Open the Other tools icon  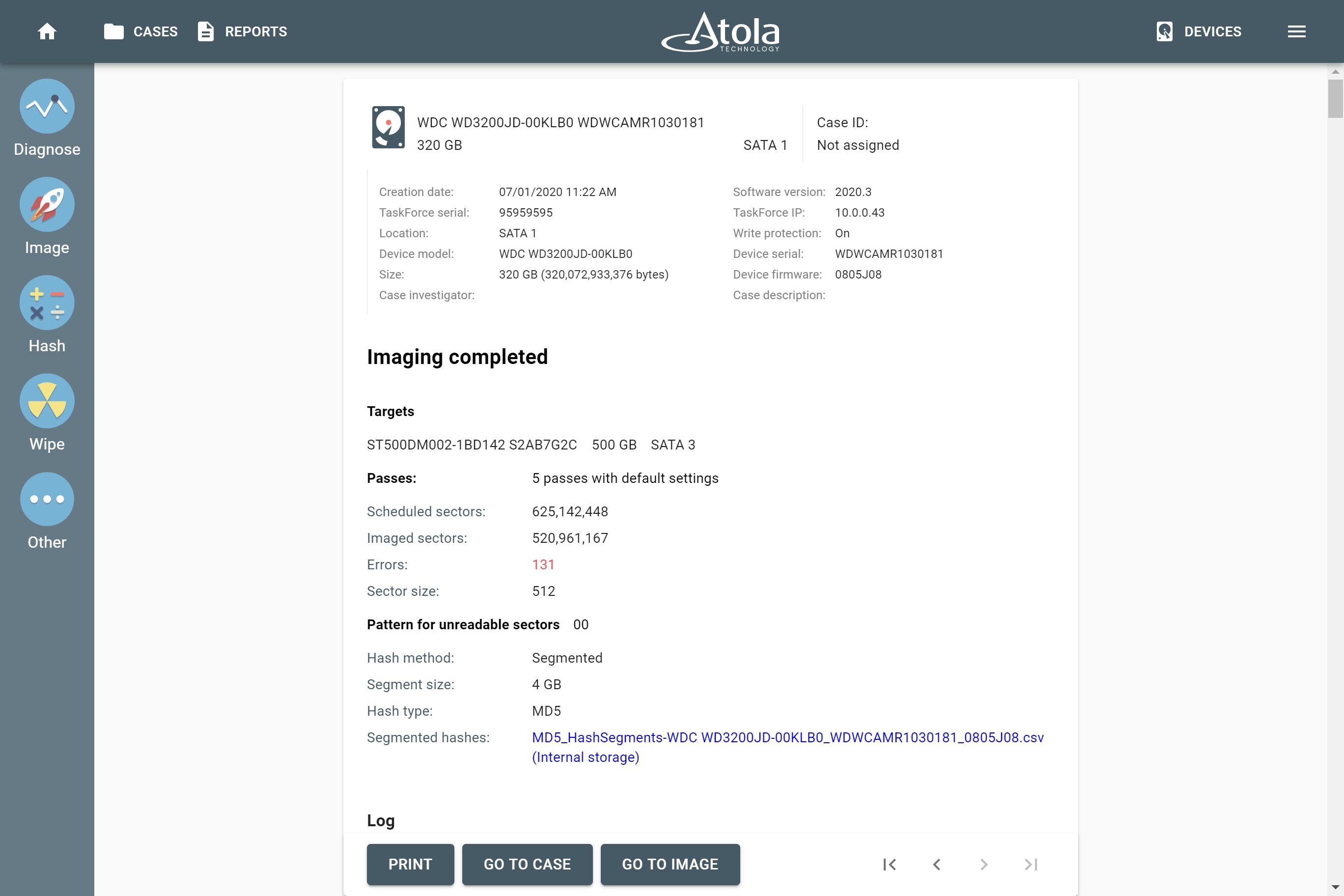(x=47, y=500)
